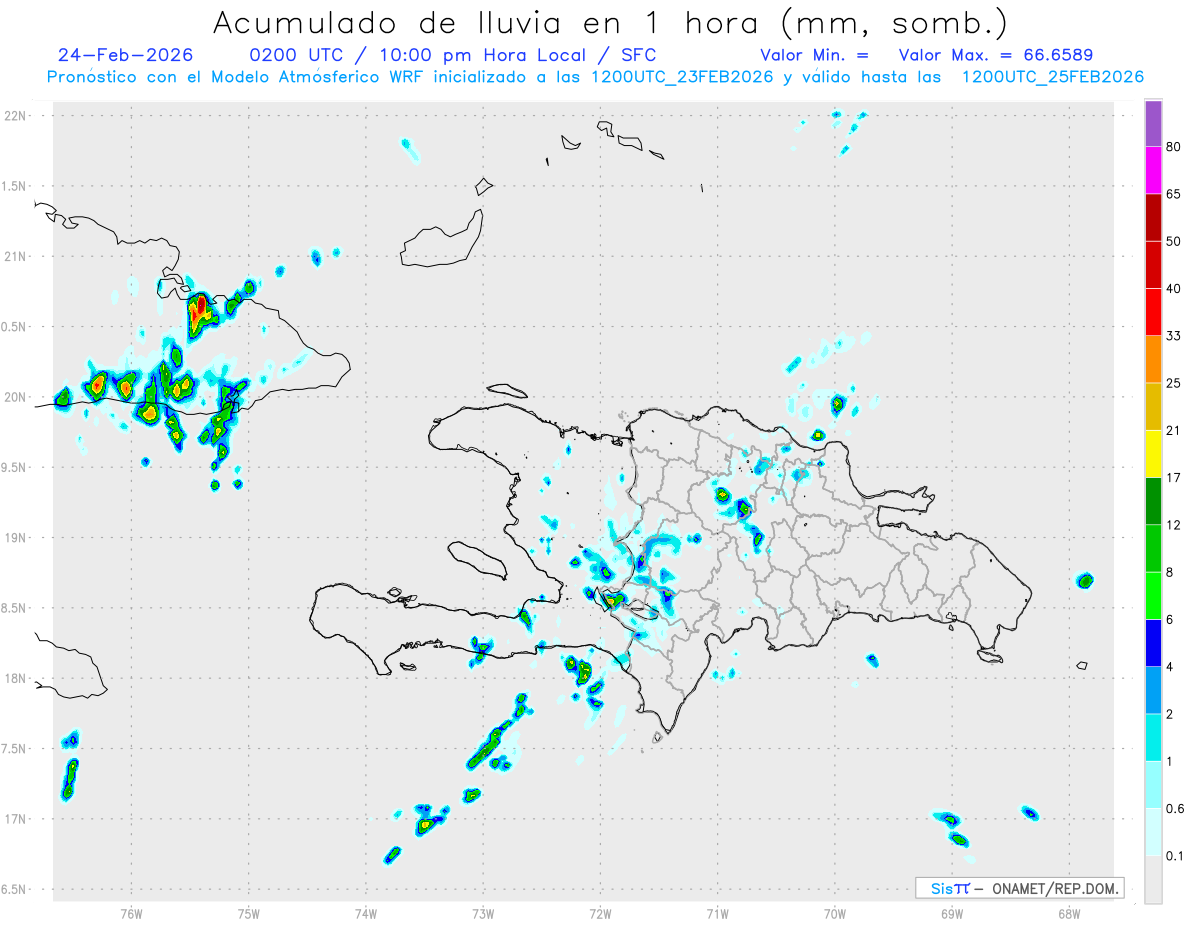This screenshot has width=1200, height=927.
Task: Click the legend value "50"
Action: click(1174, 241)
